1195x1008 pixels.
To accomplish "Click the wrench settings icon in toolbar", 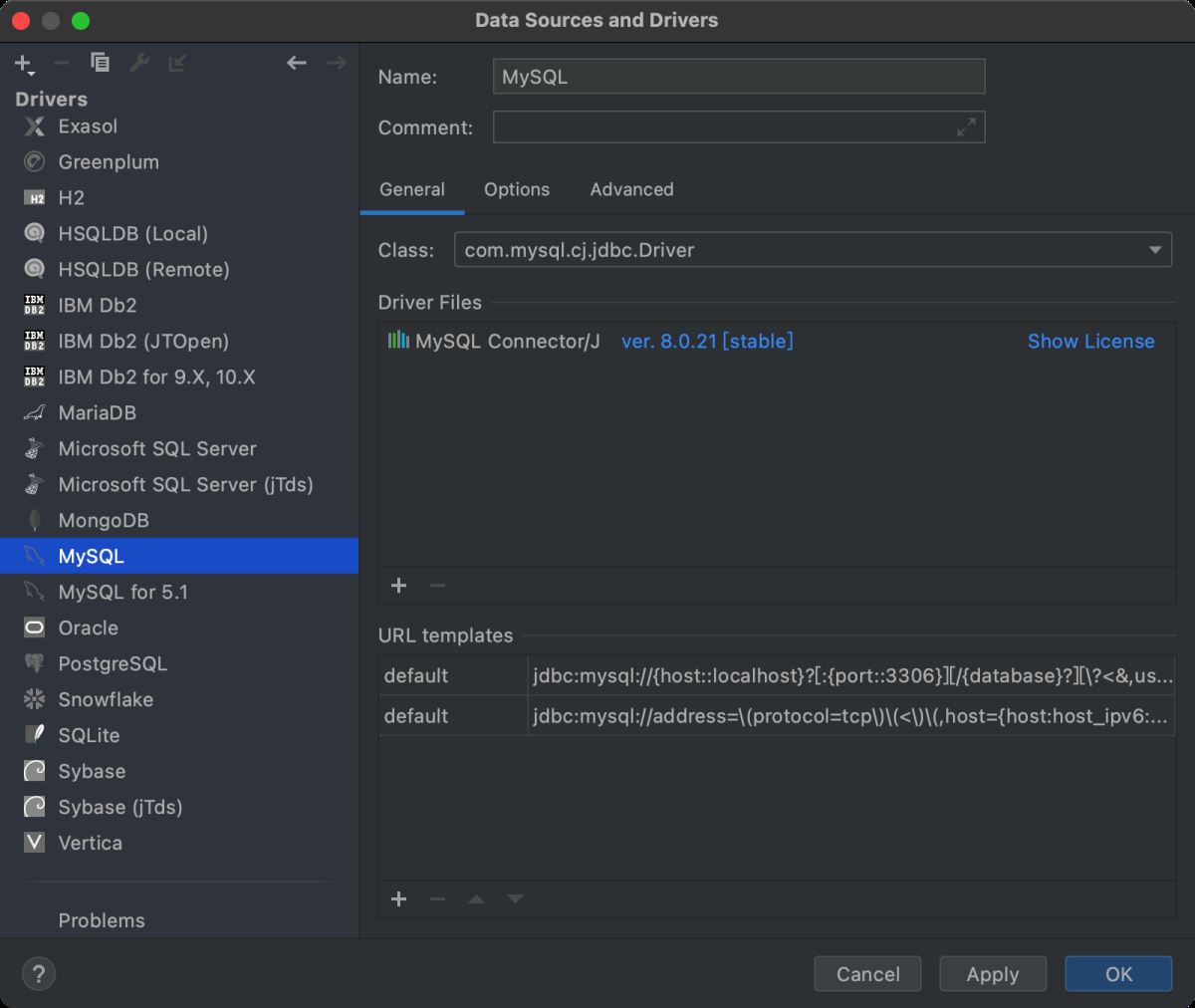I will pos(139,63).
